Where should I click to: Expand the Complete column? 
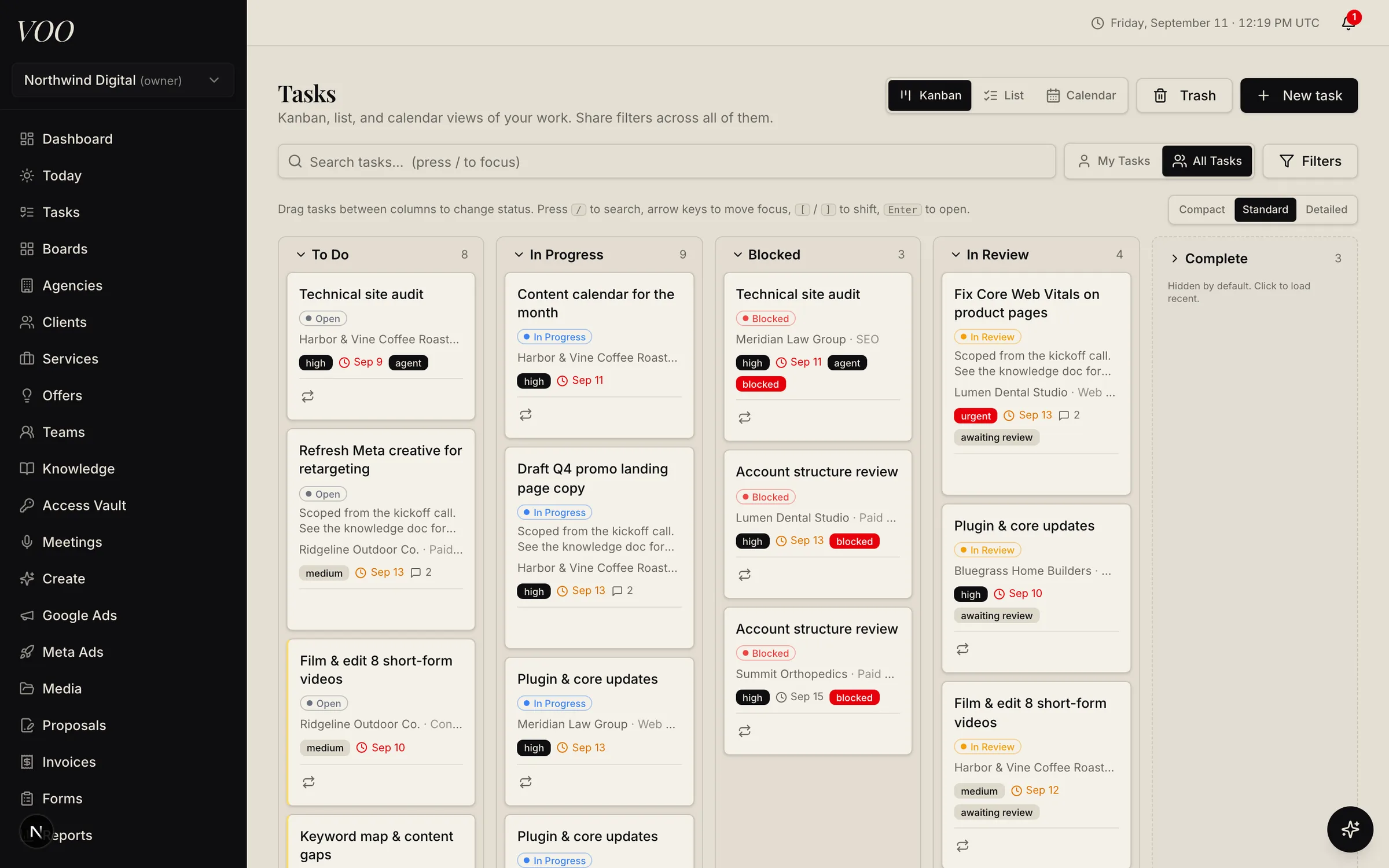(x=1174, y=259)
